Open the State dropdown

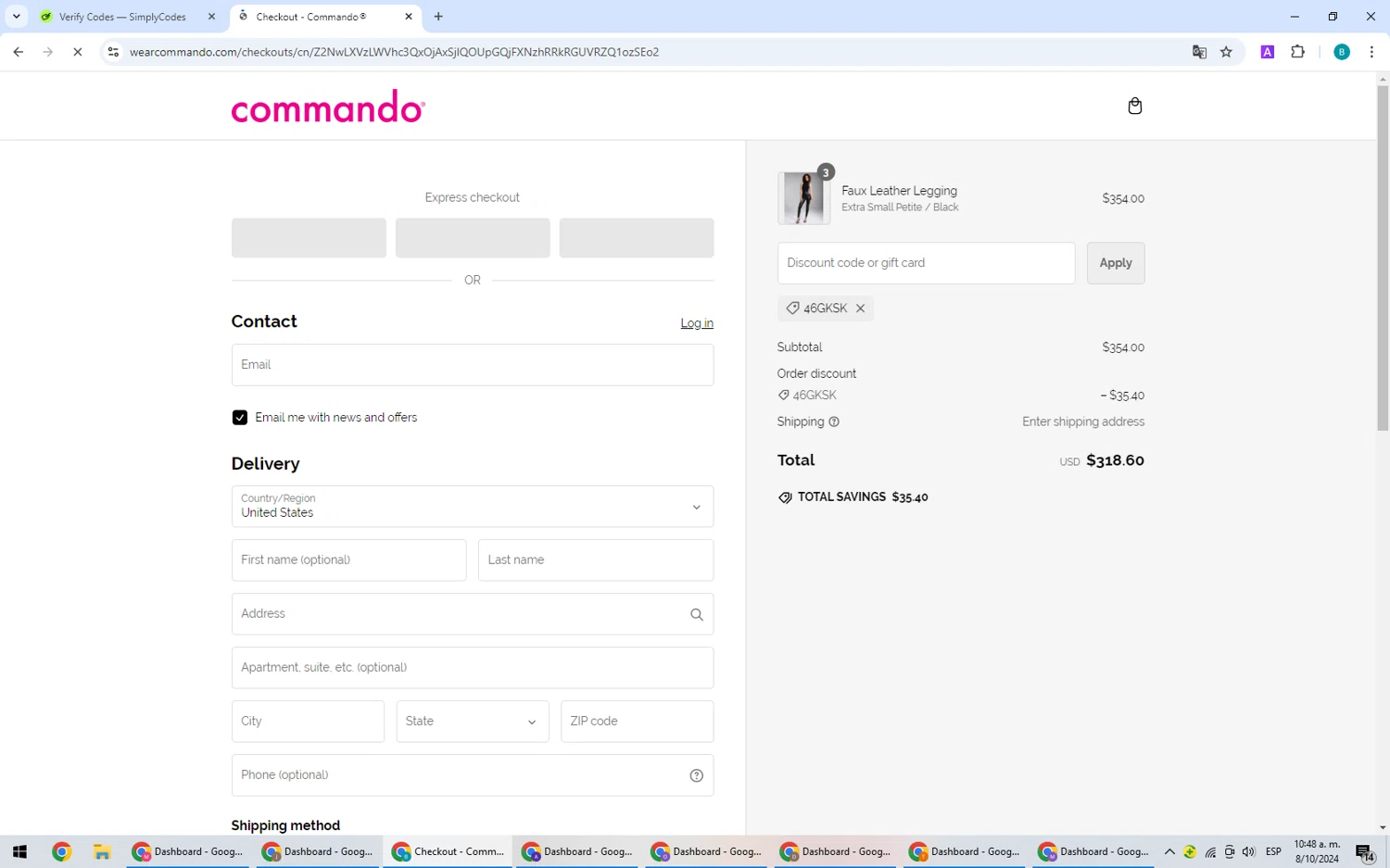[x=473, y=722]
